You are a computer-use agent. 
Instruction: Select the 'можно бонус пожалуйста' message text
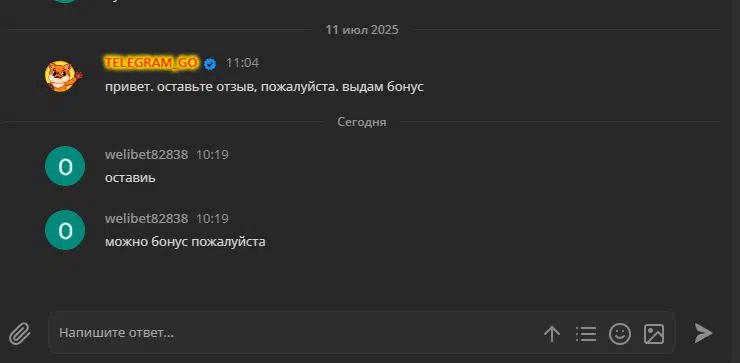click(x=185, y=242)
